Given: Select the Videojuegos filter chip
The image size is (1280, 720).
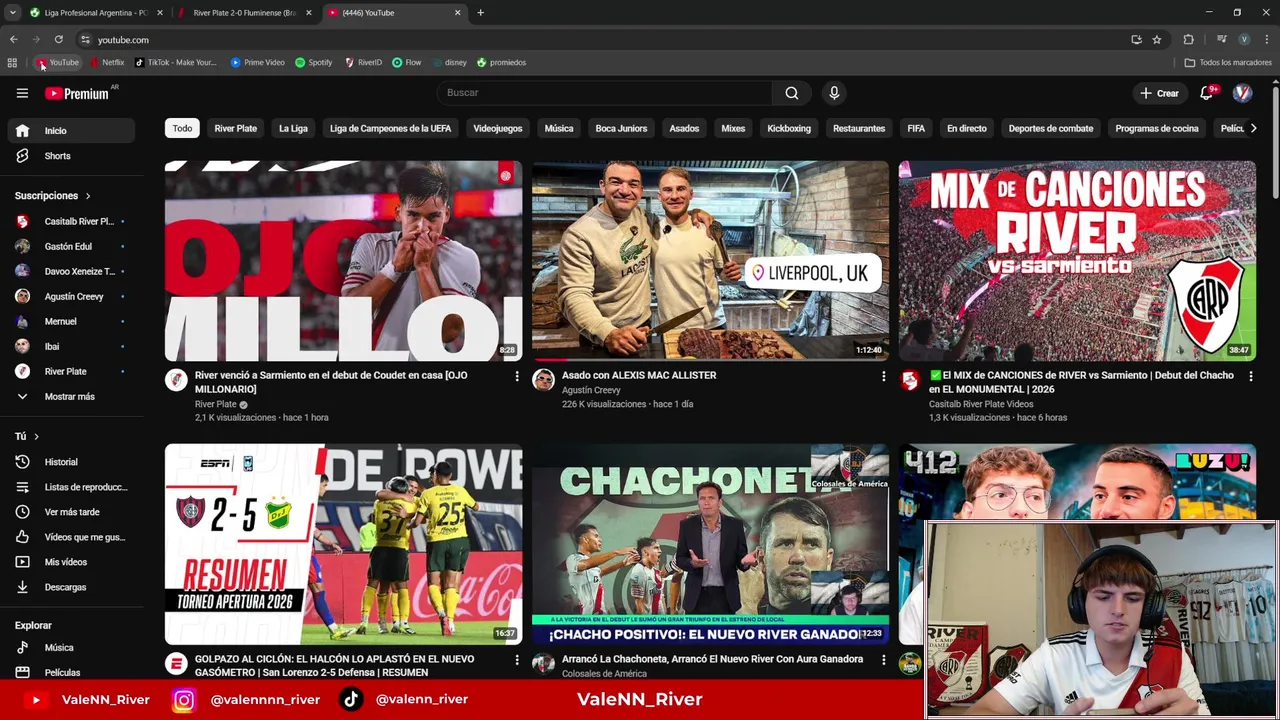Looking at the screenshot, I should pos(498,128).
